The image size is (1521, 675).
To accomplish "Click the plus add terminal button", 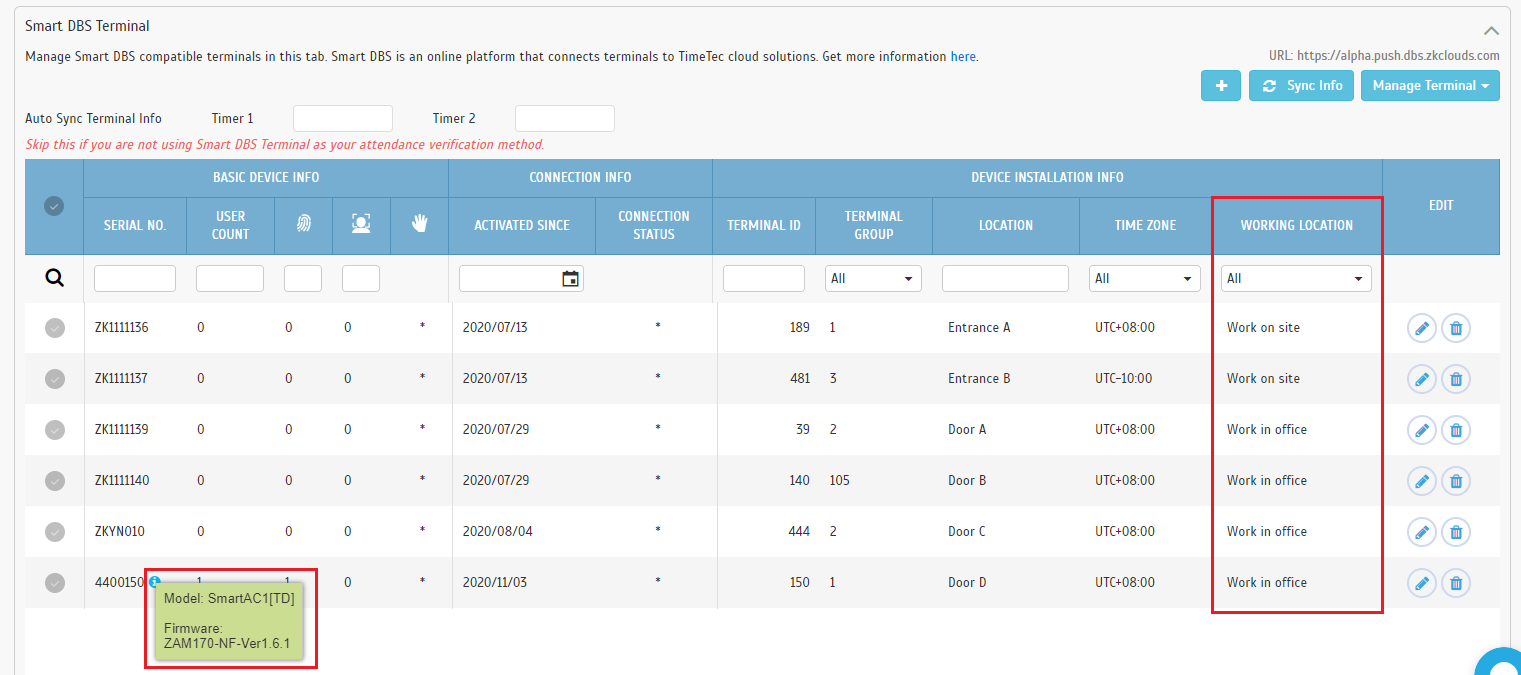I will (1220, 86).
